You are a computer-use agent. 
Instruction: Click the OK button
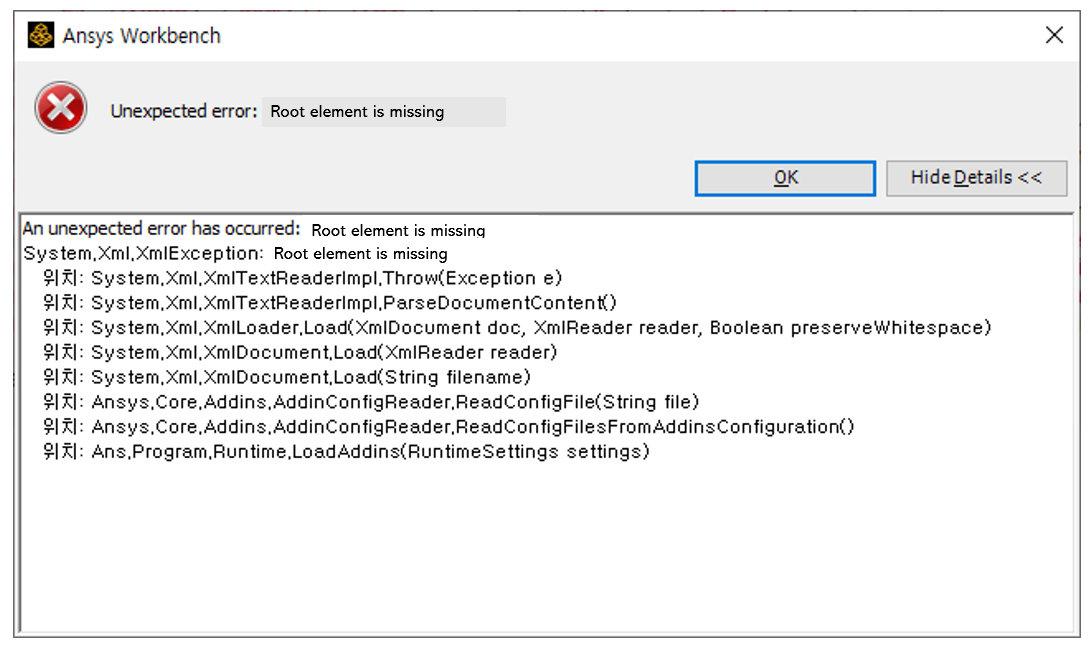tap(785, 179)
